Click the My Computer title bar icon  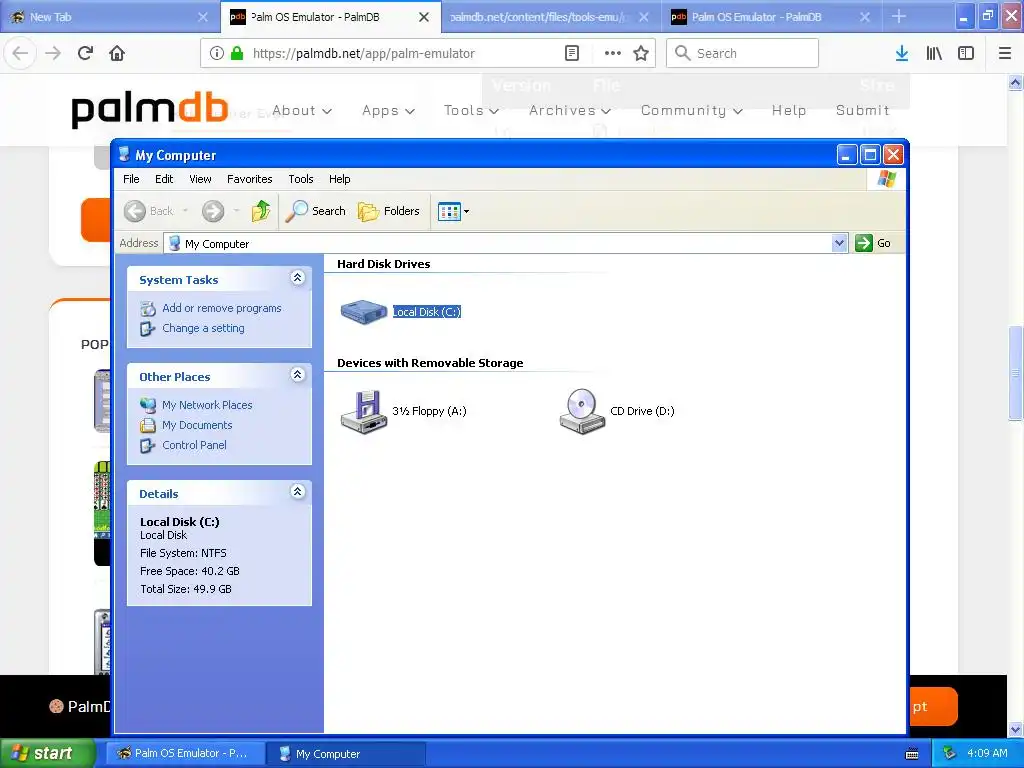[124, 155]
